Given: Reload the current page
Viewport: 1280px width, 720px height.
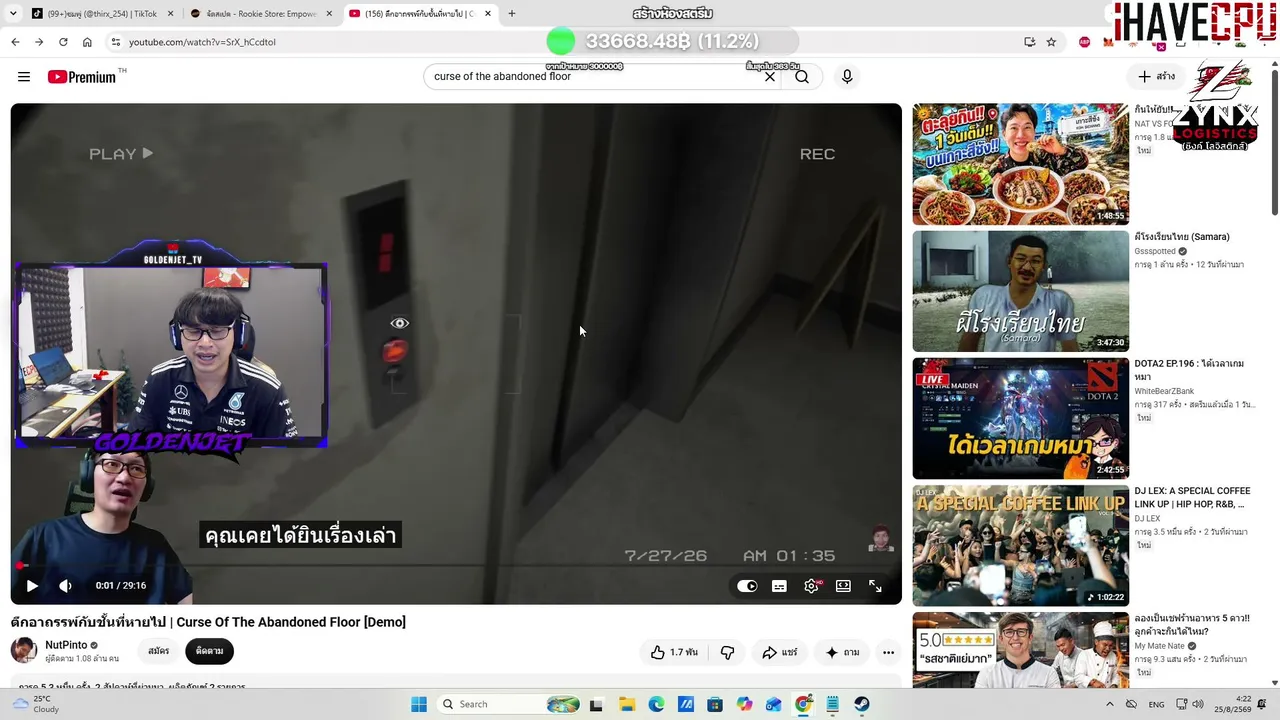Looking at the screenshot, I should coord(63,42).
